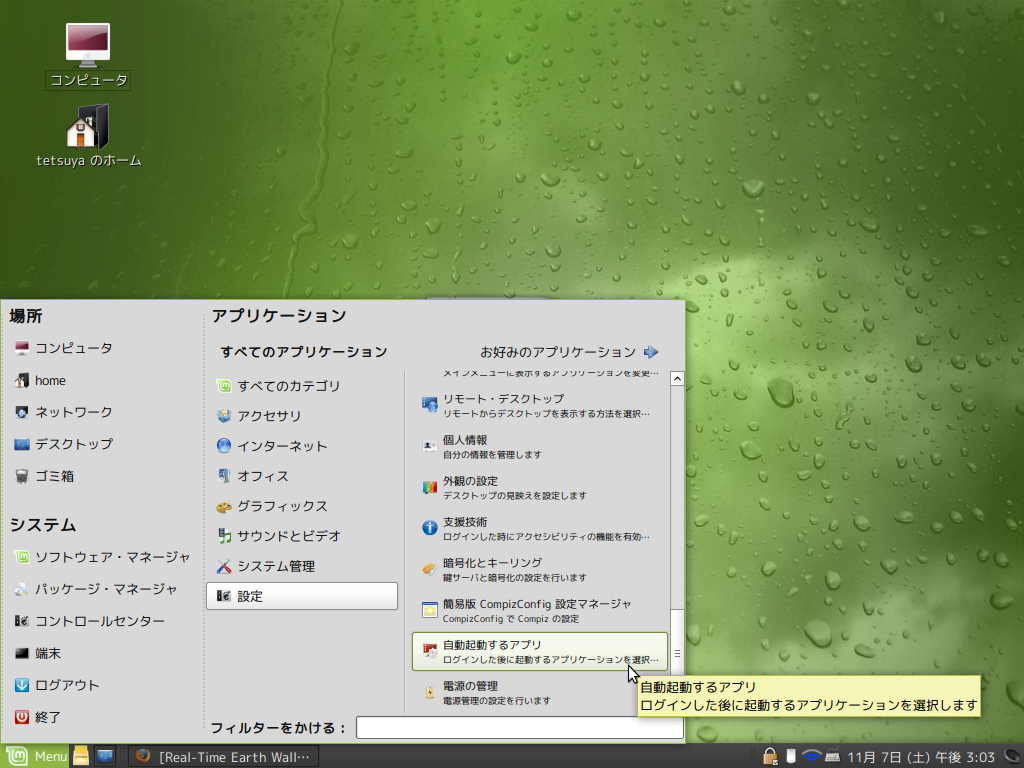
Task: Select the サウンドとビデオ category
Action: point(302,536)
